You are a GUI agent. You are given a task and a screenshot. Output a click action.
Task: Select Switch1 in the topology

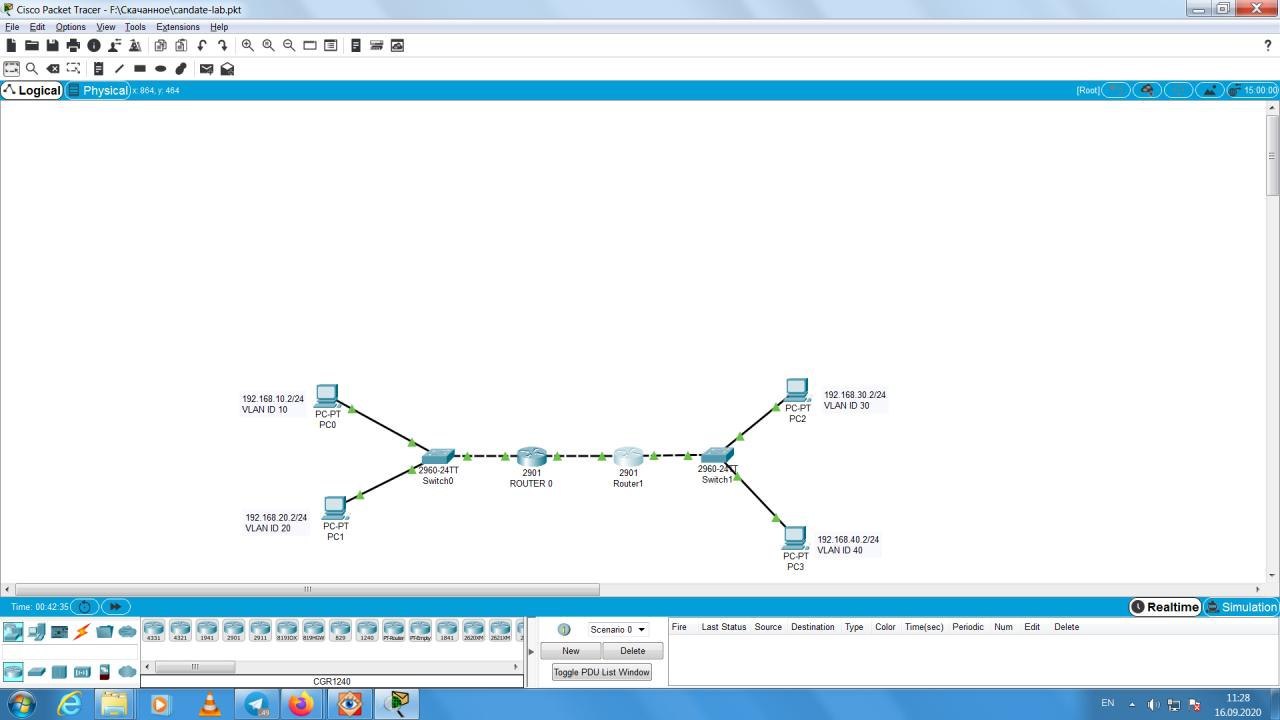click(716, 456)
